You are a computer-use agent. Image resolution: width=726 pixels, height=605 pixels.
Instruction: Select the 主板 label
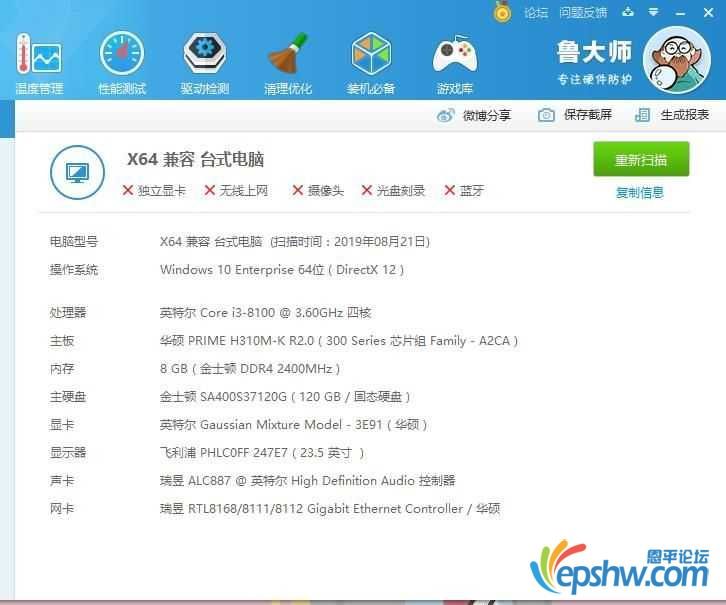coord(62,341)
